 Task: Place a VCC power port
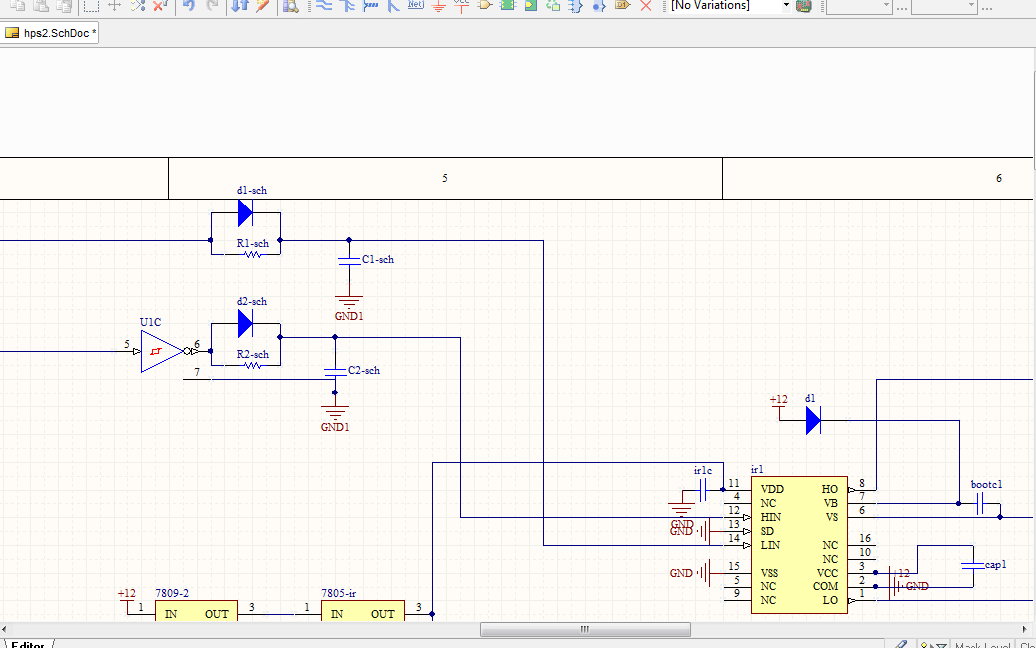pos(461,6)
